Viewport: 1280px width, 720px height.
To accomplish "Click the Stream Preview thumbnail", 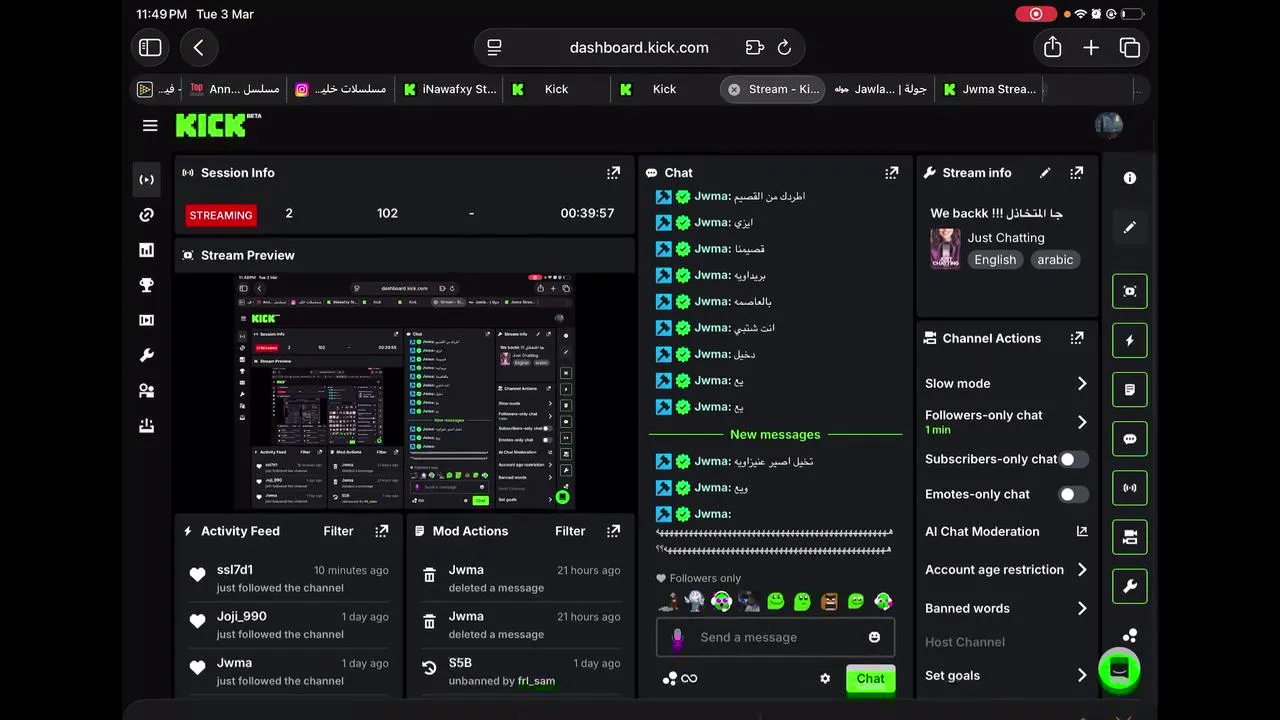I will click(405, 391).
